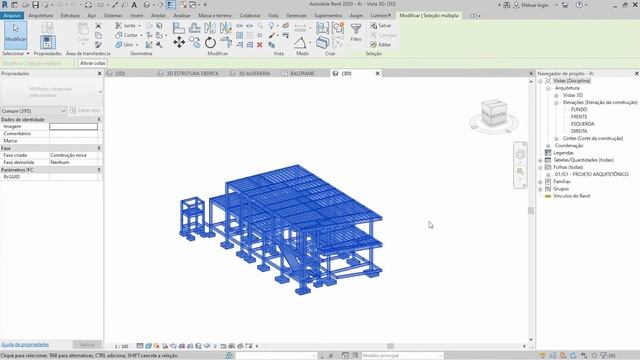The image size is (640, 360).
Task: Click the detail level icon in view control bar
Action: click(140, 346)
